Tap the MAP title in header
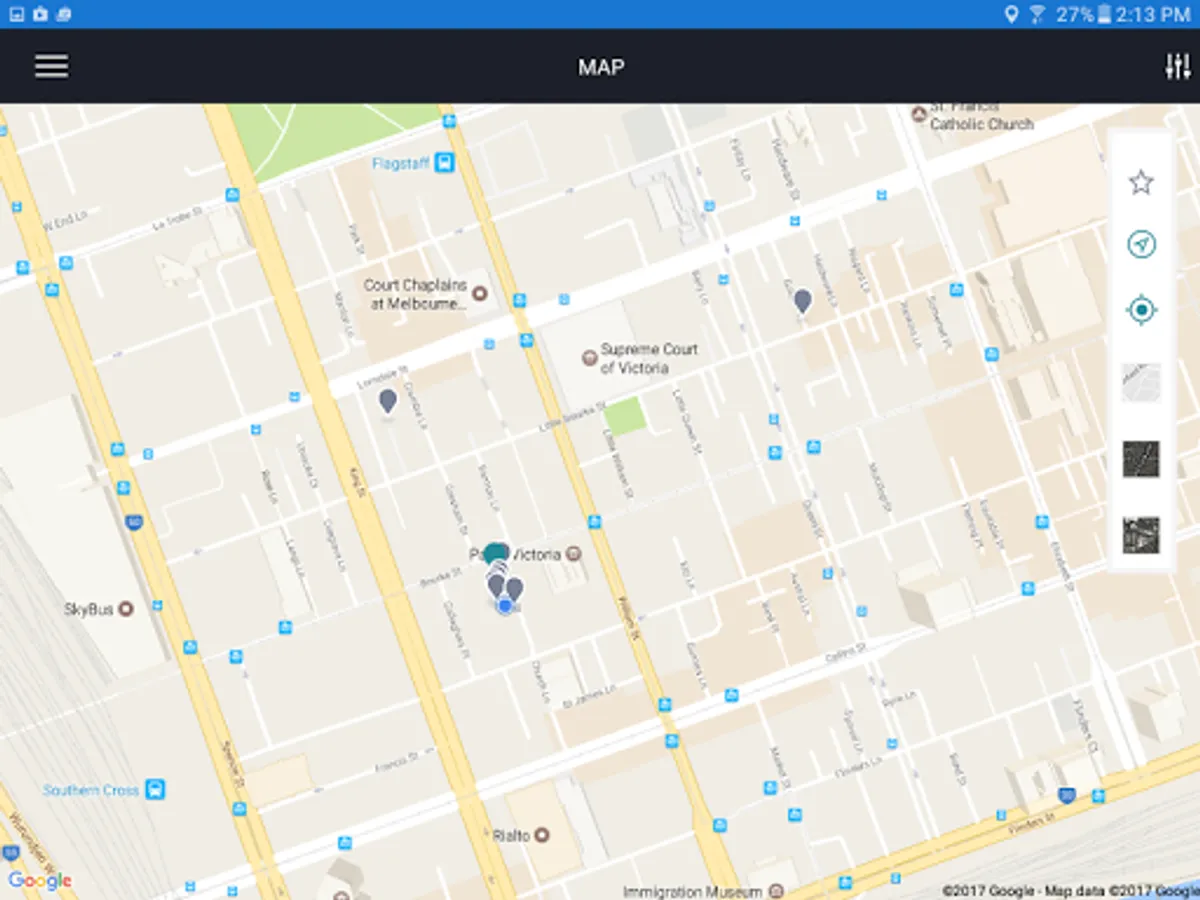The height and width of the screenshot is (900, 1200). coord(601,67)
